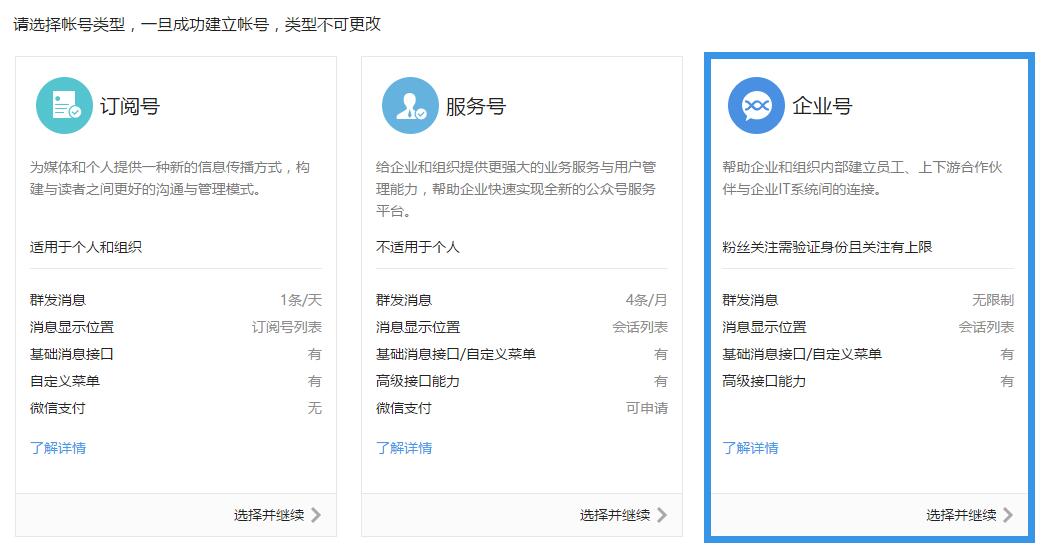Image resolution: width=1048 pixels, height=551 pixels.
Task: Click the chevron arrow in 订阅号 card footer
Action: point(316,515)
